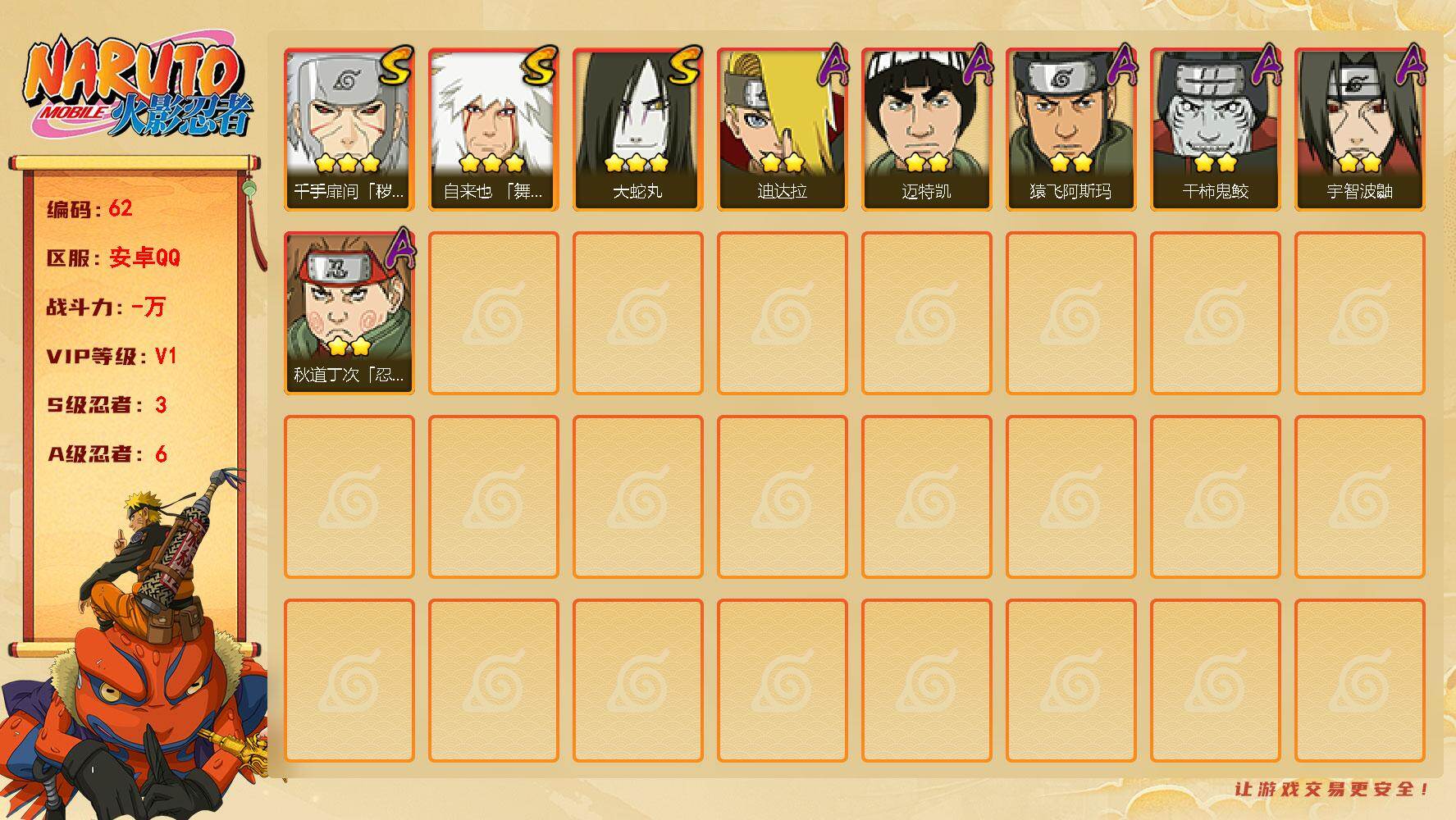Image resolution: width=1456 pixels, height=820 pixels.
Task: Click the S rank badge on 大蛇丸
Action: pyautogui.click(x=684, y=66)
